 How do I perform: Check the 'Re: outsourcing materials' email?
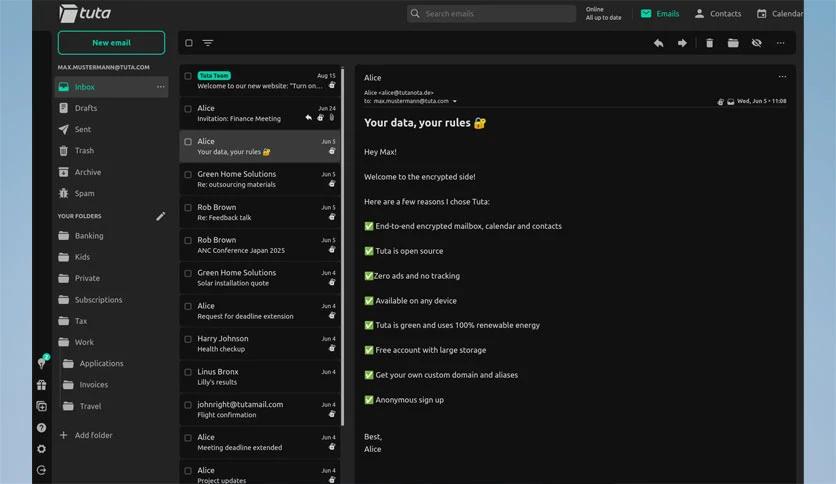pos(188,175)
